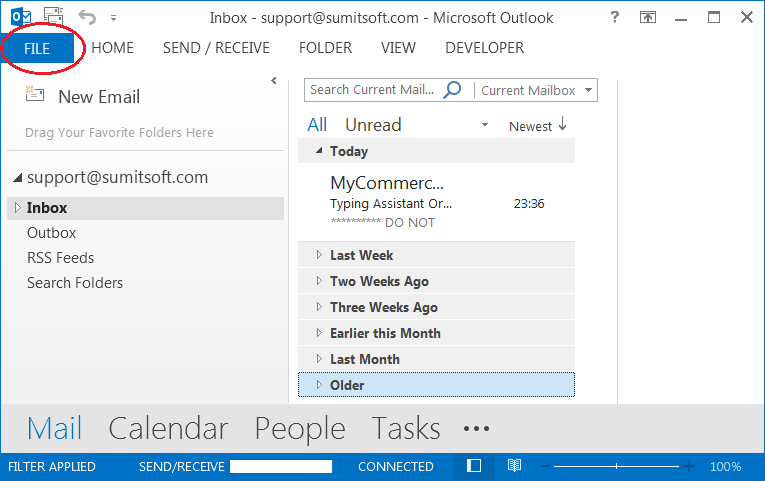Click the search magnifier icon
This screenshot has height=481, width=765.
click(x=452, y=90)
